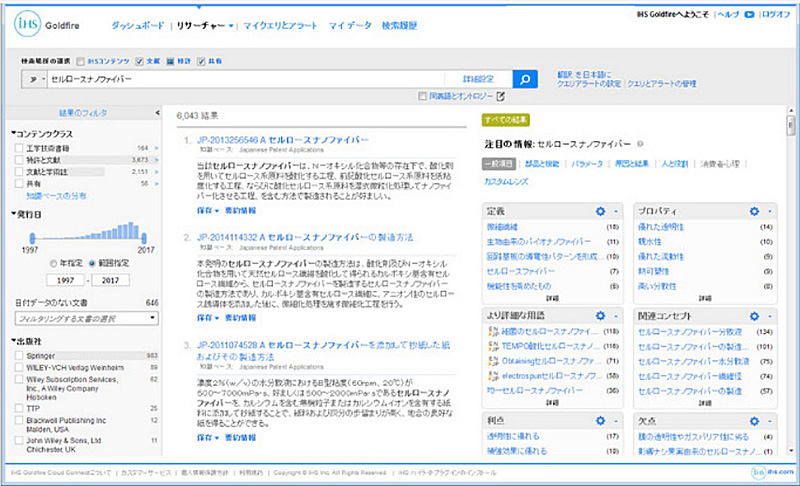Screen dimensions: 800x486
Task: Click the right vertical scrollbar thumb
Action: tap(791, 124)
